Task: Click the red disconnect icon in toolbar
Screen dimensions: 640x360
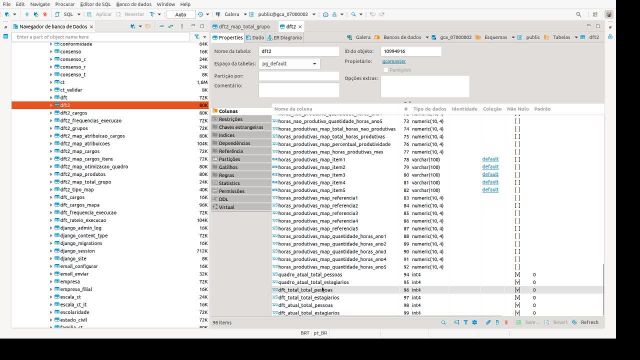Action: (x=45, y=14)
